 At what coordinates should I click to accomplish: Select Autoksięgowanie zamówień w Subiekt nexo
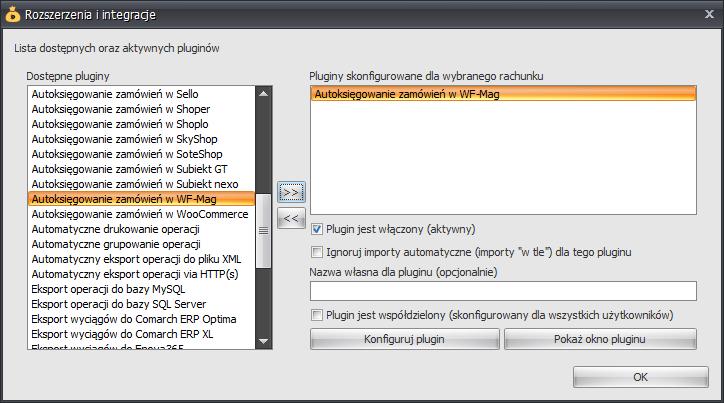tap(141, 184)
